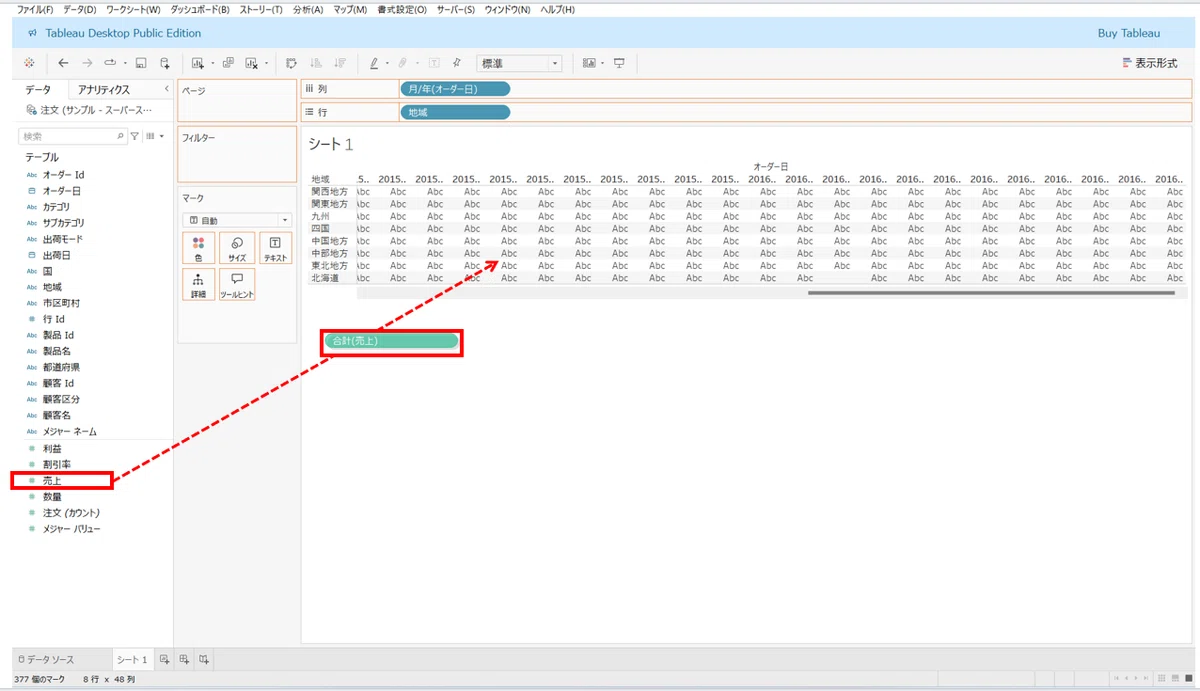Open the データ ソース tab at bottom
Viewport: 1200px width, 691px height.
[49, 660]
